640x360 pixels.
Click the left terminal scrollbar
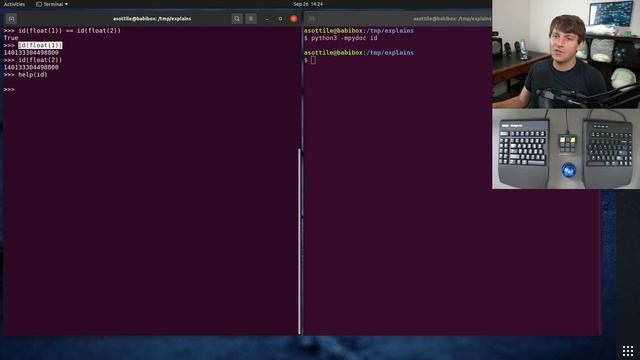coord(300,241)
